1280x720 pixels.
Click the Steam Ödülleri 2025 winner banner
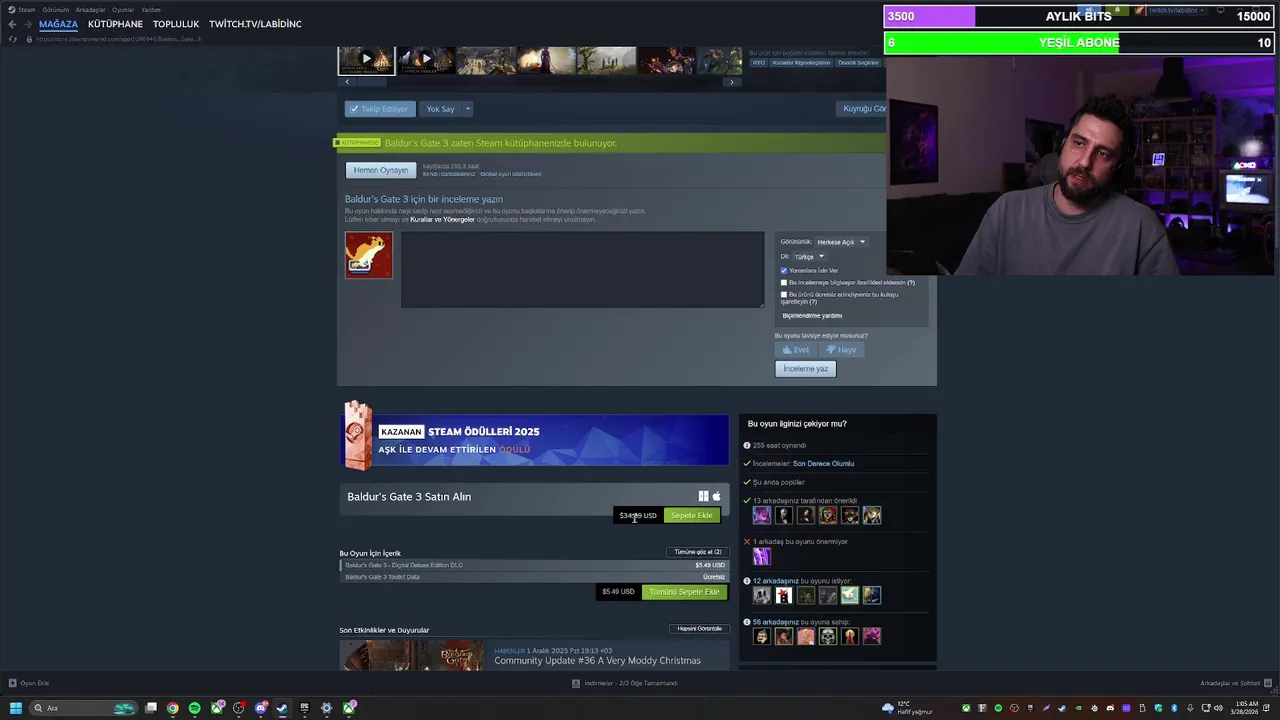[535, 440]
